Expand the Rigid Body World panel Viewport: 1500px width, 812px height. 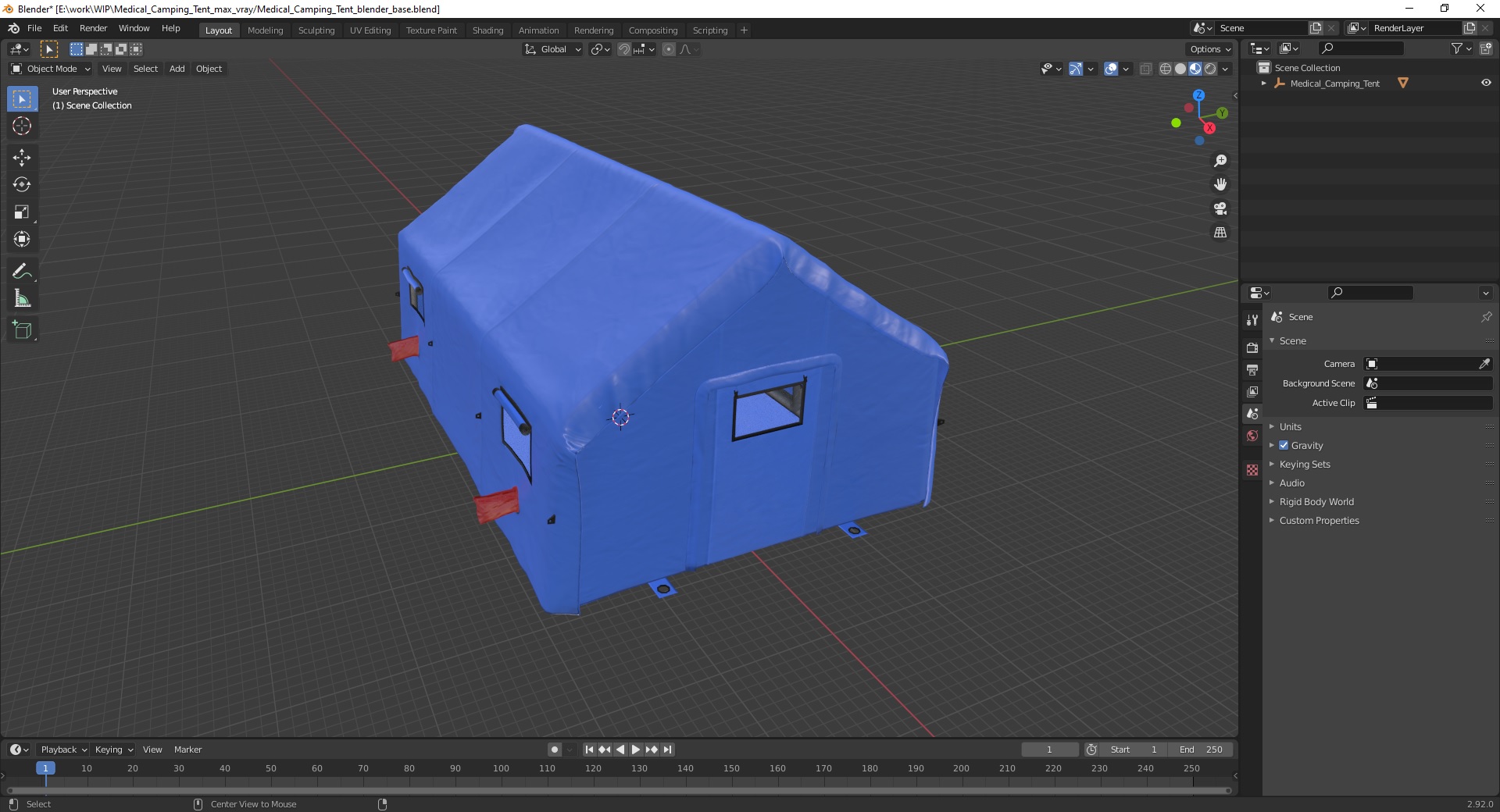click(1316, 501)
